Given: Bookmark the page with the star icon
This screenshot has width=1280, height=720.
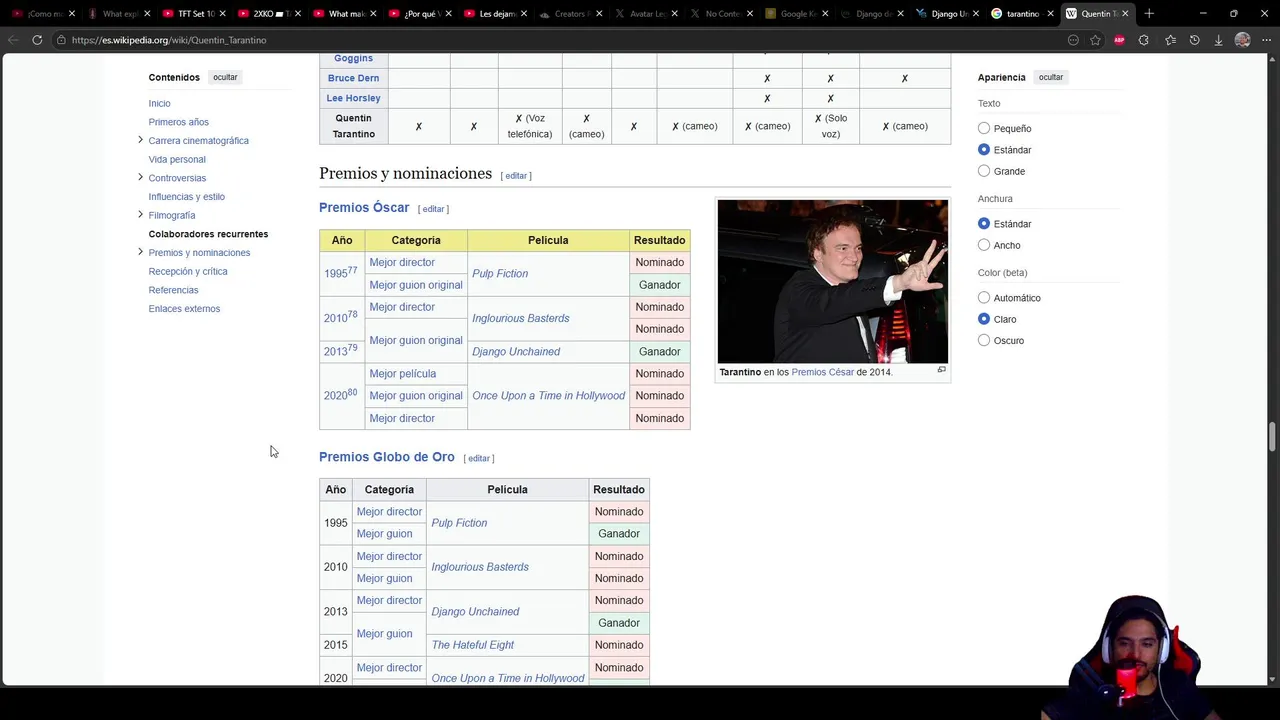Looking at the screenshot, I should pyautogui.click(x=1096, y=40).
